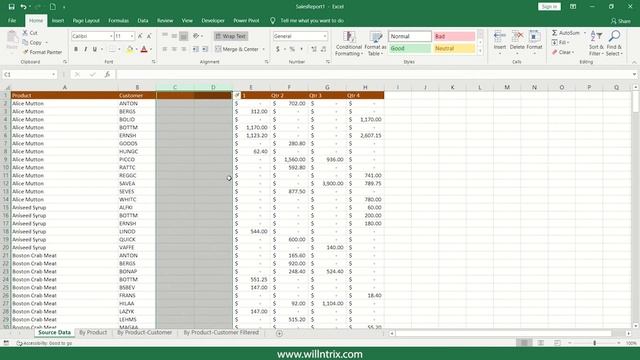
Task: Open the Orientation text-angle tool
Action: pyautogui.click(x=196, y=36)
